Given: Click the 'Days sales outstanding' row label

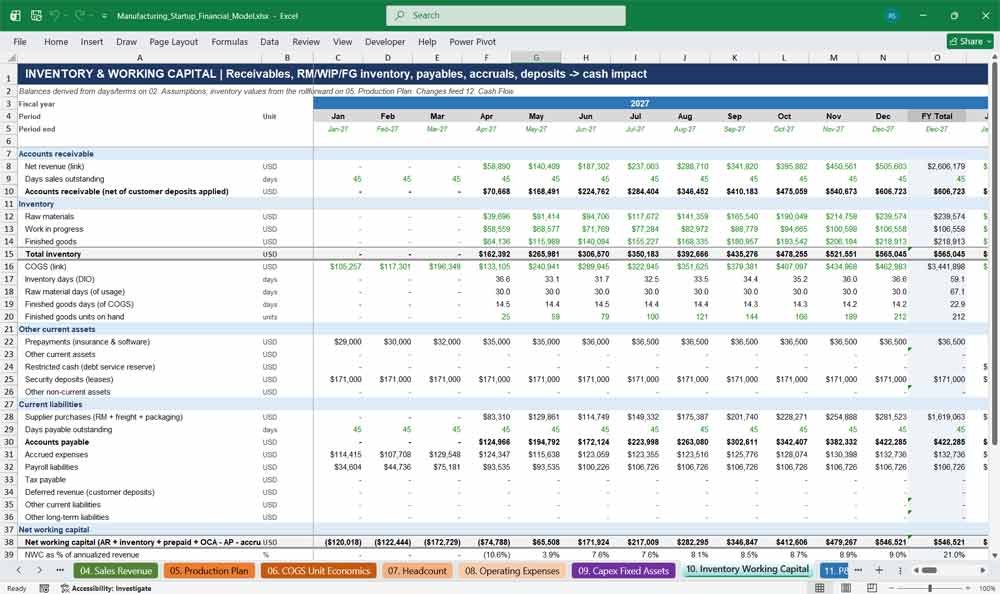Looking at the screenshot, I should pos(64,179).
